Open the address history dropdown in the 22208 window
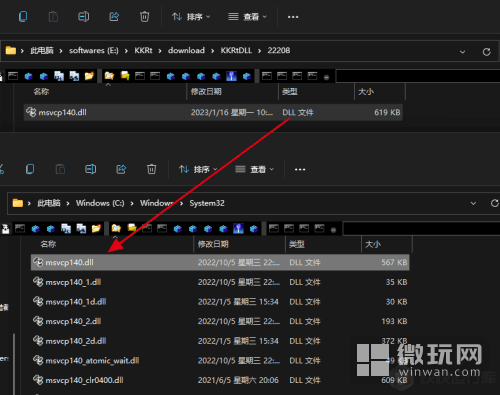The image size is (500, 395). [x=462, y=52]
